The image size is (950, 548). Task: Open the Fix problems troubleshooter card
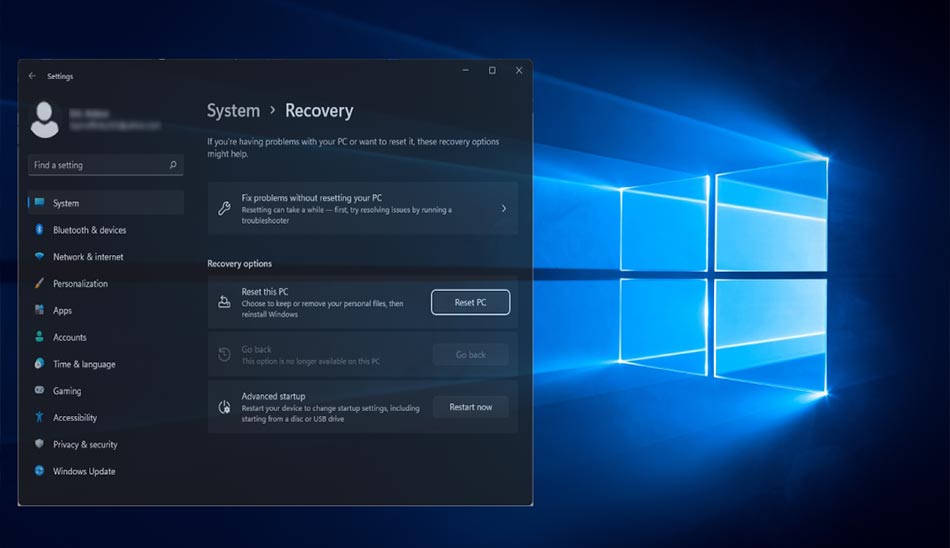pyautogui.click(x=362, y=209)
